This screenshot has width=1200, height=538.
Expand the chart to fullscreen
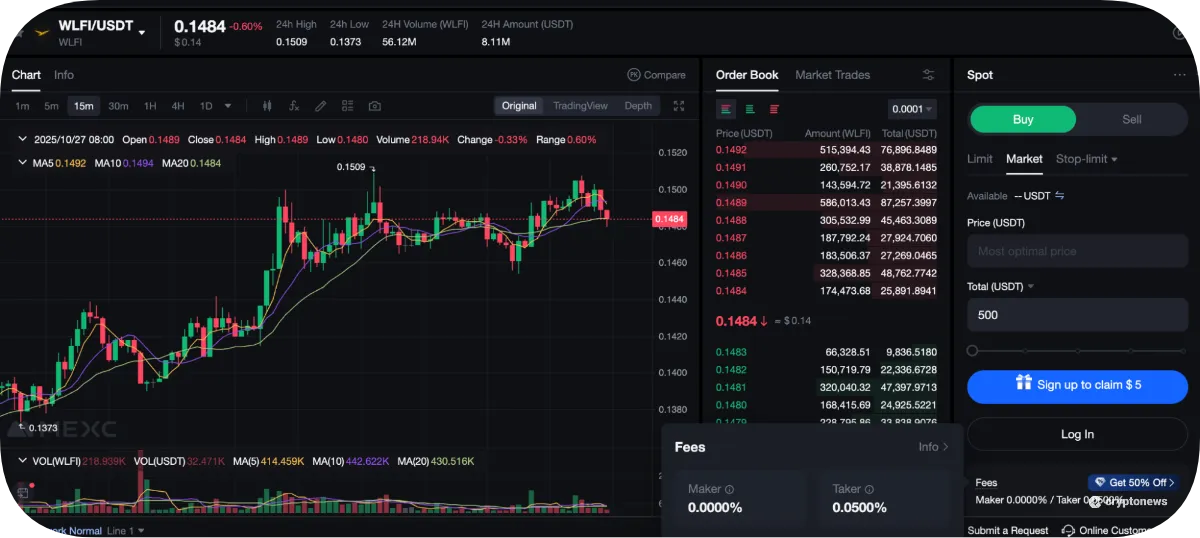[x=679, y=106]
